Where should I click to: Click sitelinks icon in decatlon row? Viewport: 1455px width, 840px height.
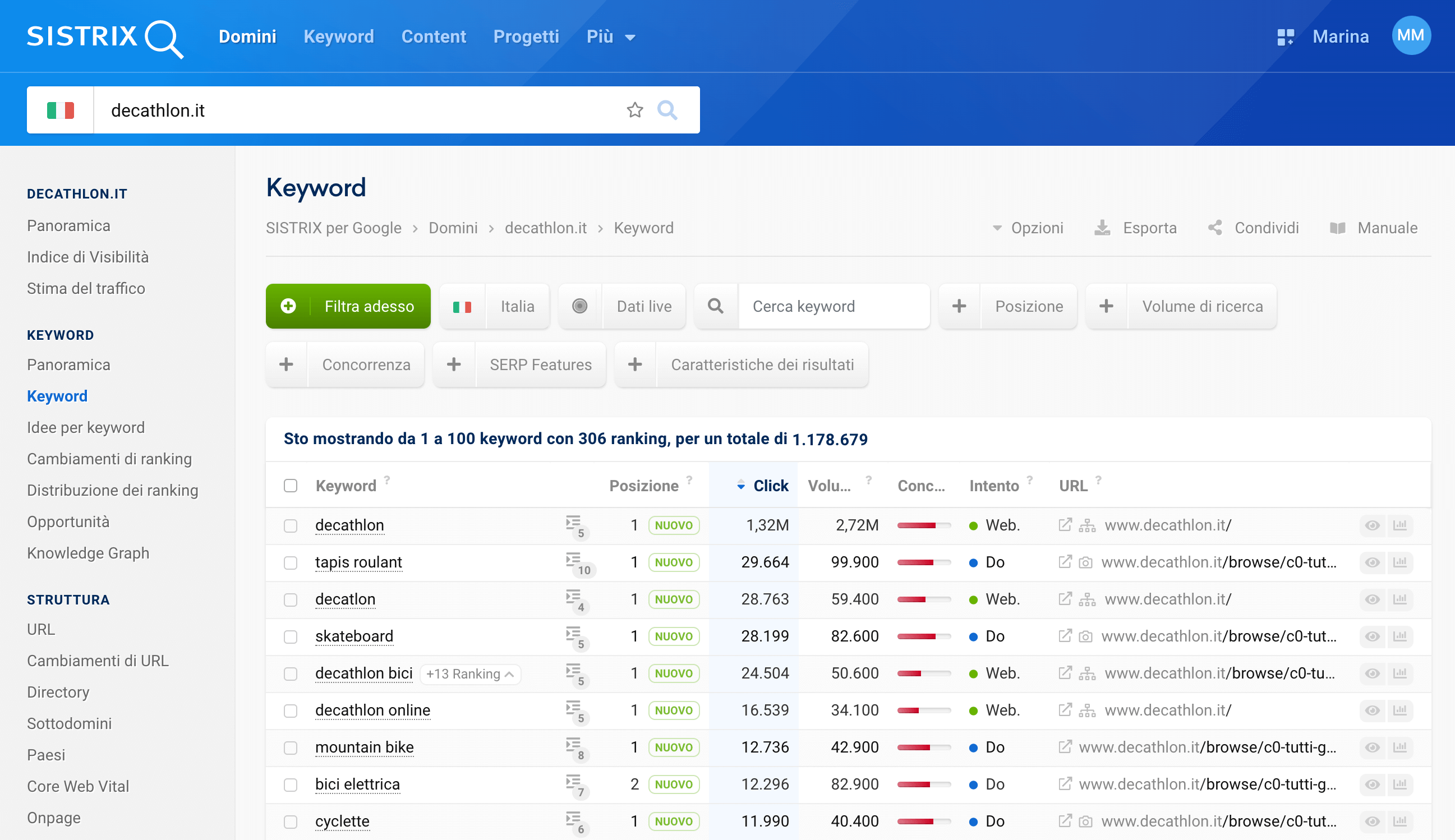(1087, 599)
